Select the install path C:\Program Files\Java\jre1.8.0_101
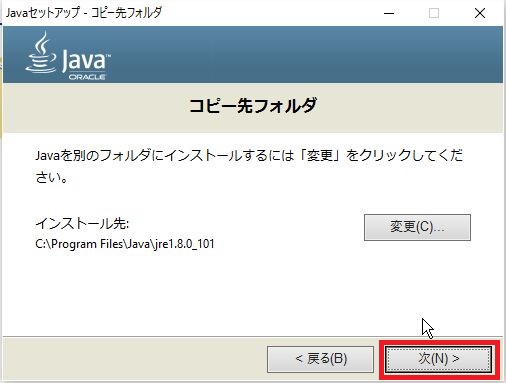The height and width of the screenshot is (383, 506). click(x=125, y=244)
